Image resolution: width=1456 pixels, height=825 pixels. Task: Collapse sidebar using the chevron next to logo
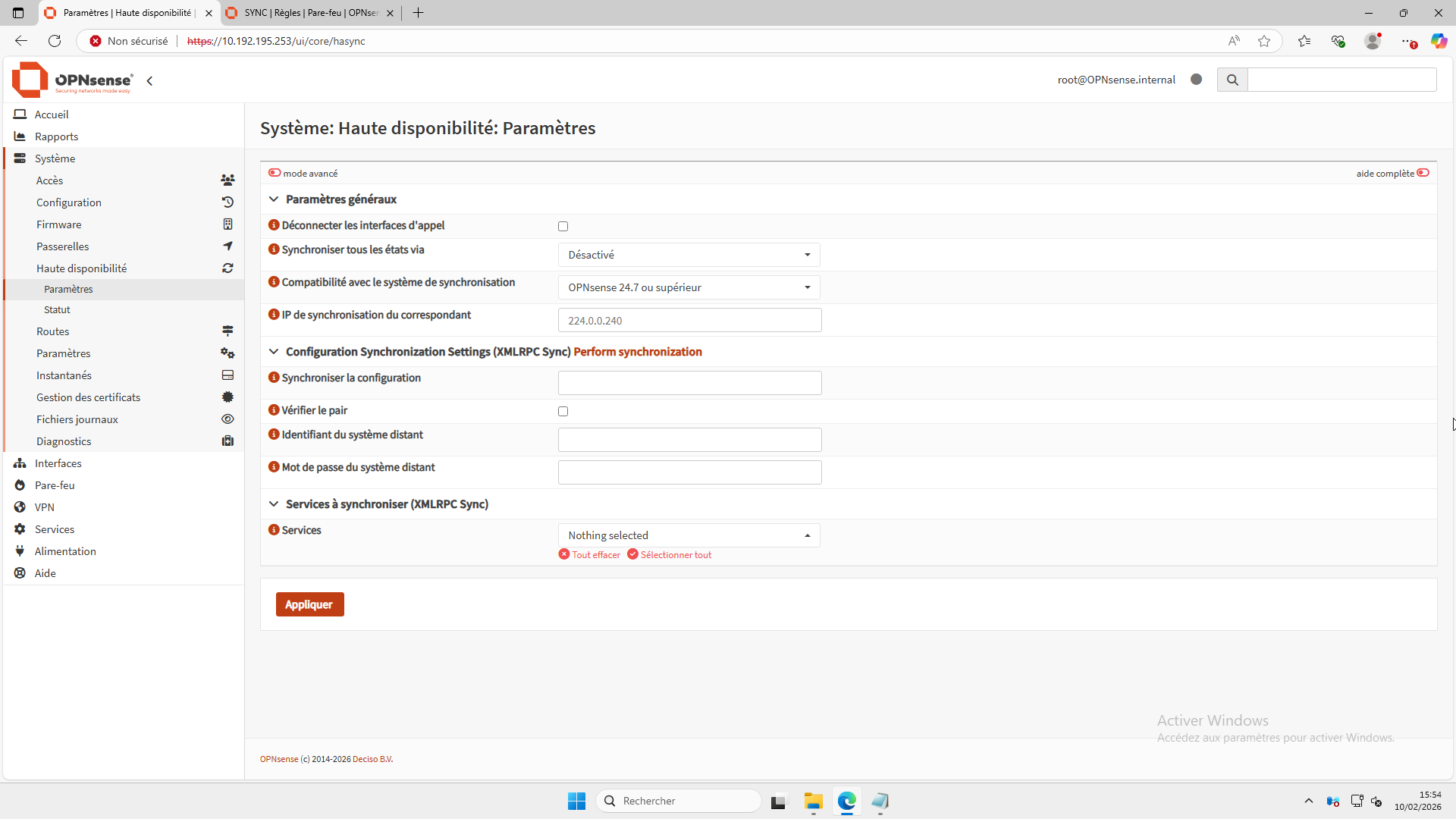(149, 81)
